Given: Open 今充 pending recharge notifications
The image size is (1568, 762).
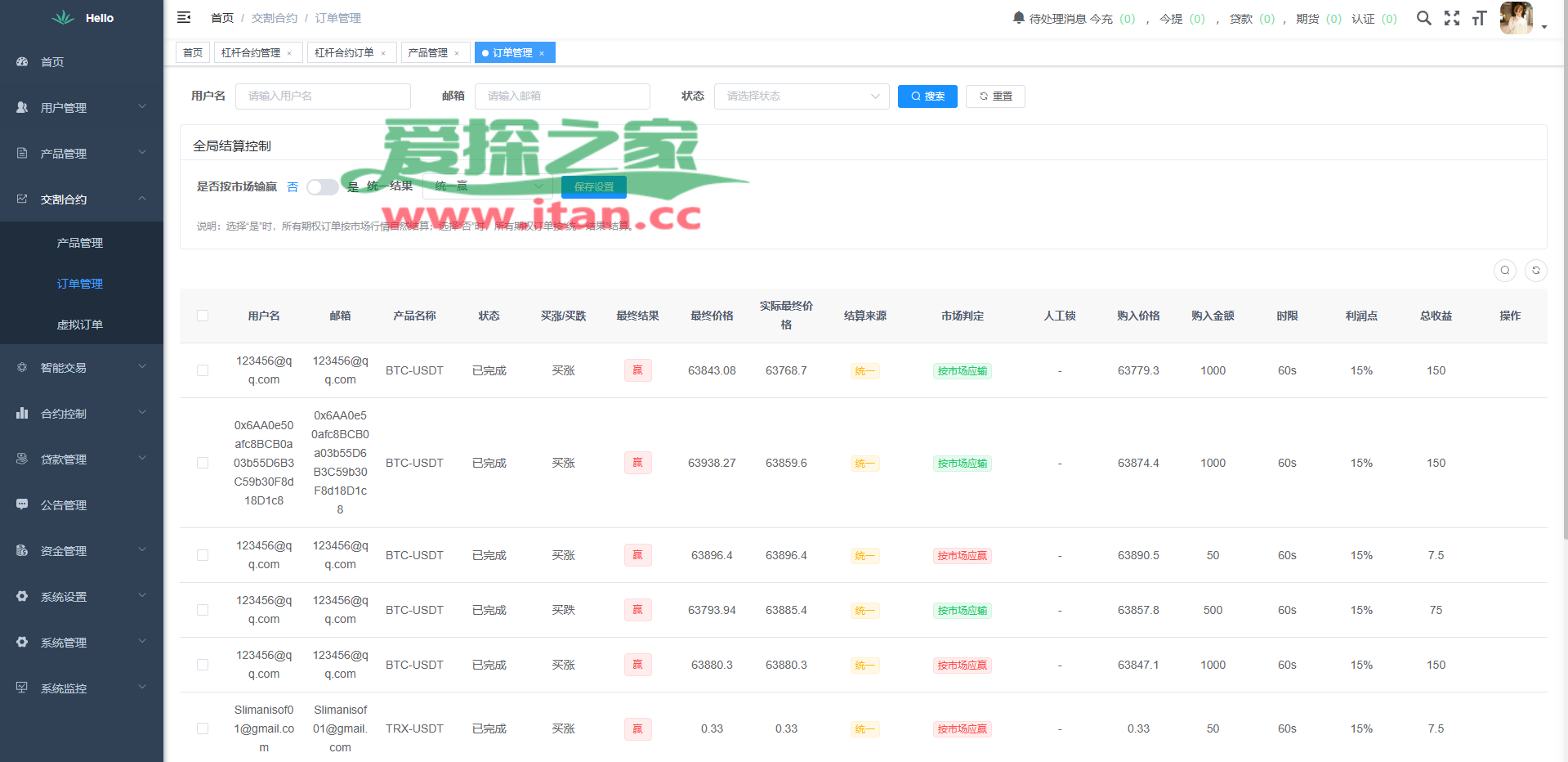Looking at the screenshot, I should (1113, 19).
